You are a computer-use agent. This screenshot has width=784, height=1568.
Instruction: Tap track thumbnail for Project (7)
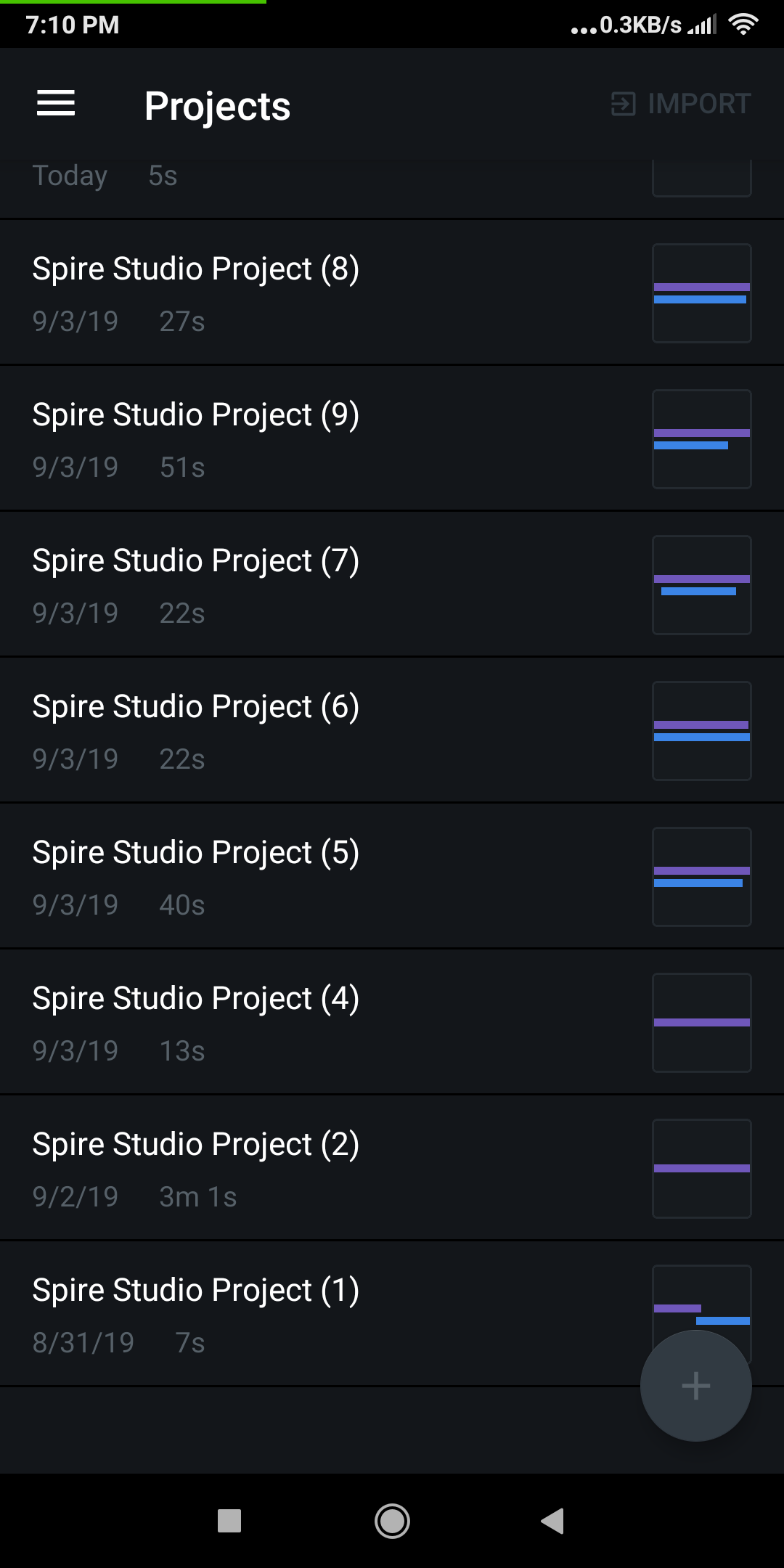coord(701,585)
